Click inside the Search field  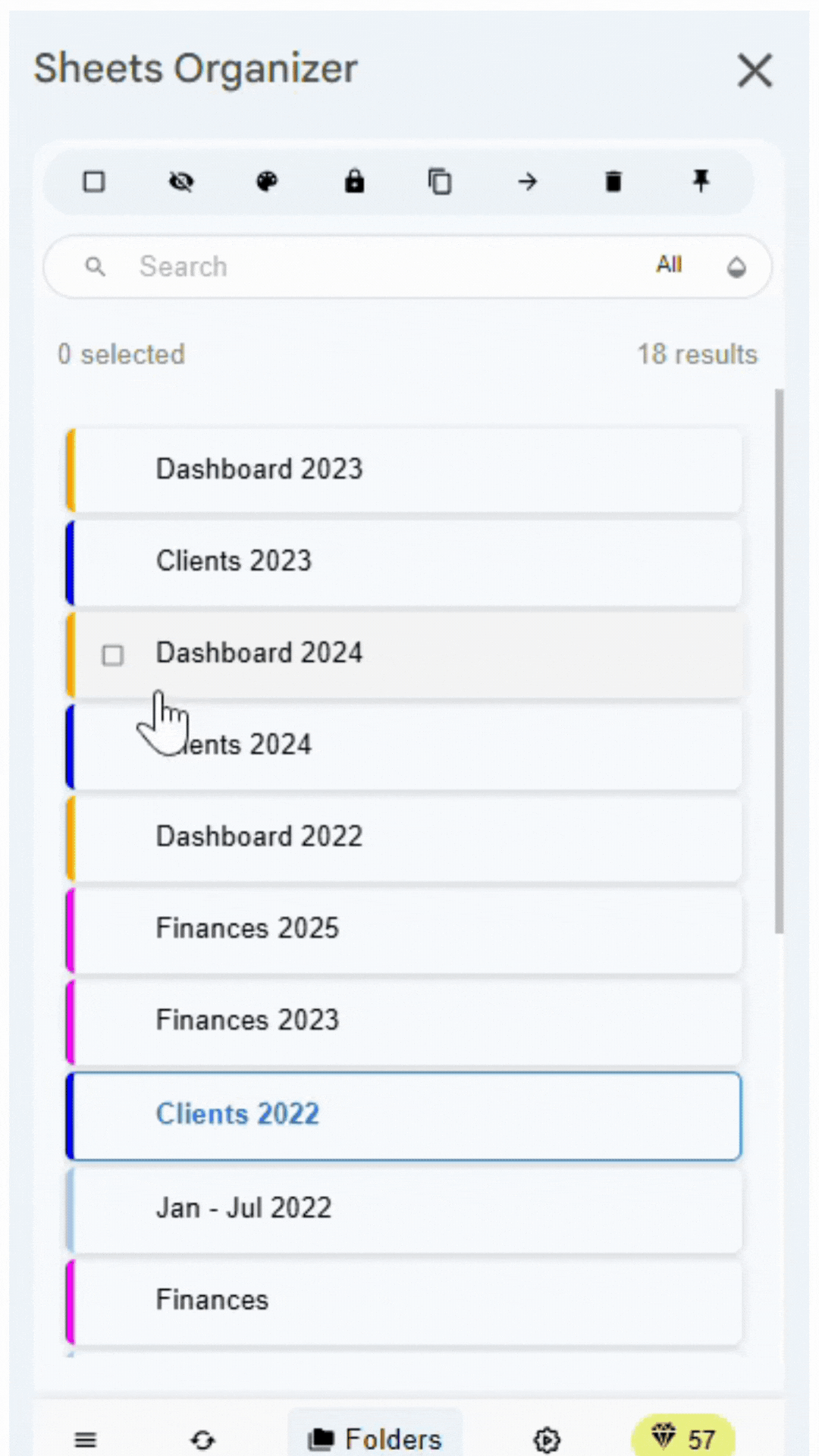coord(303,266)
